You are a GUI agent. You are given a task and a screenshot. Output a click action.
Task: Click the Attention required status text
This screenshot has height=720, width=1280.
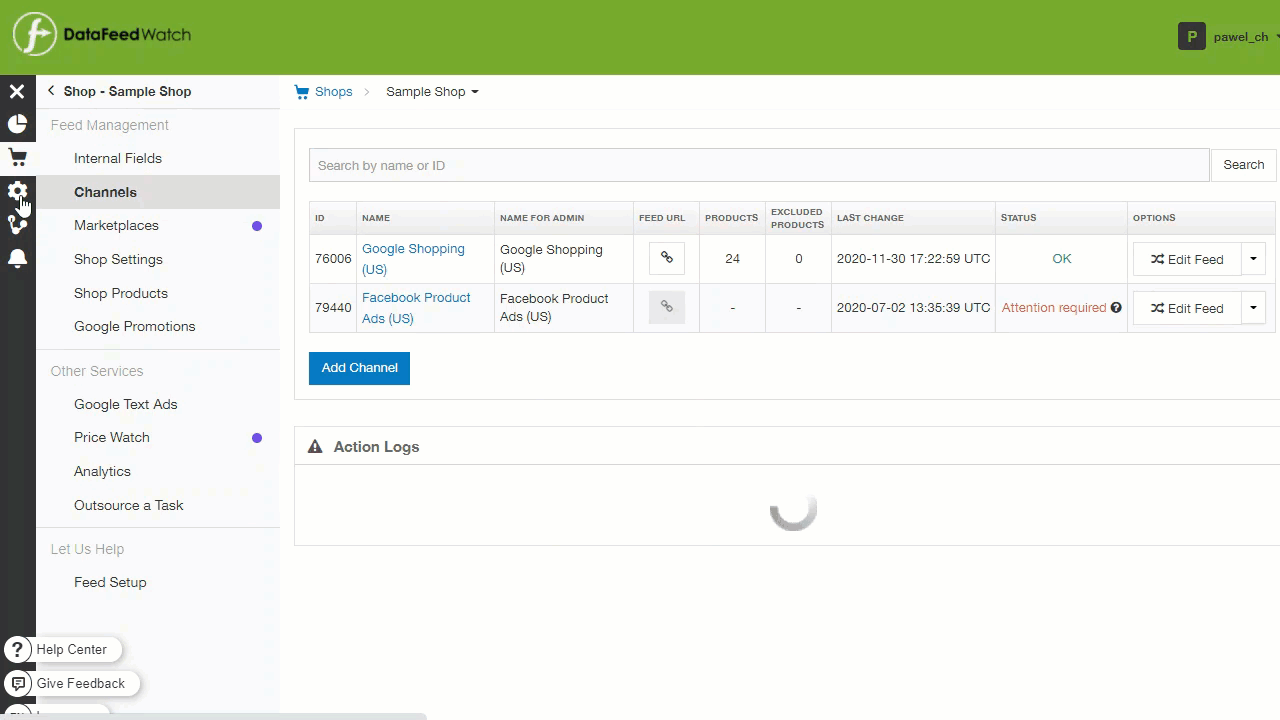1054,308
